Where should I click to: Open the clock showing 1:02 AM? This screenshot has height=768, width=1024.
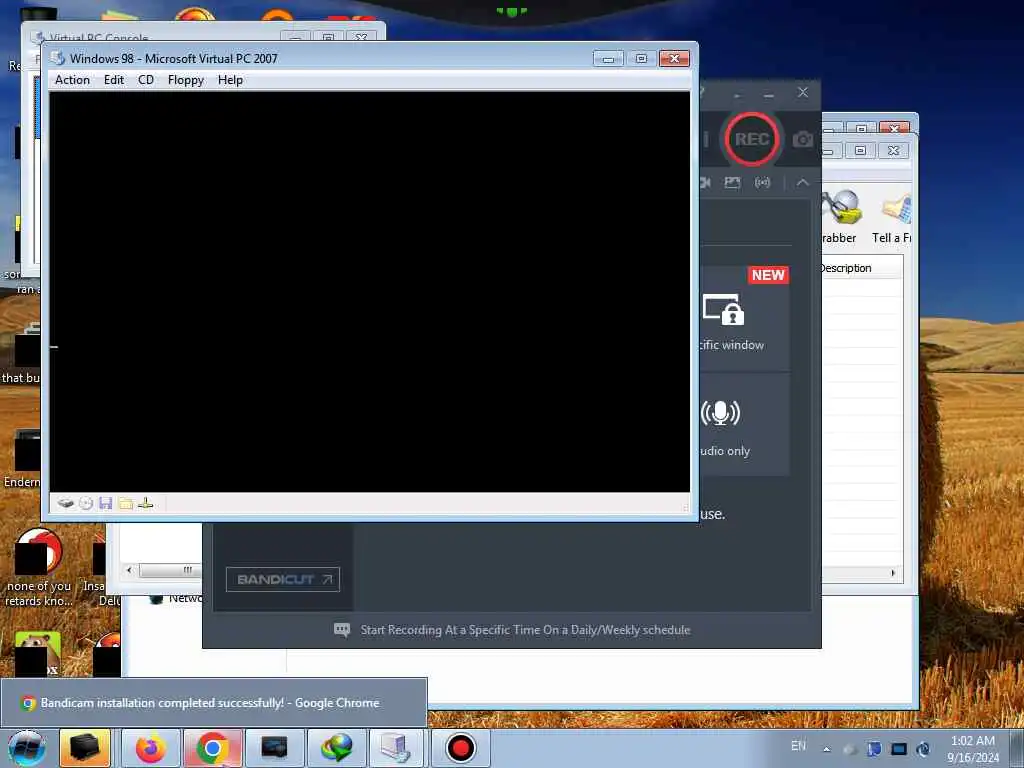coord(973,749)
